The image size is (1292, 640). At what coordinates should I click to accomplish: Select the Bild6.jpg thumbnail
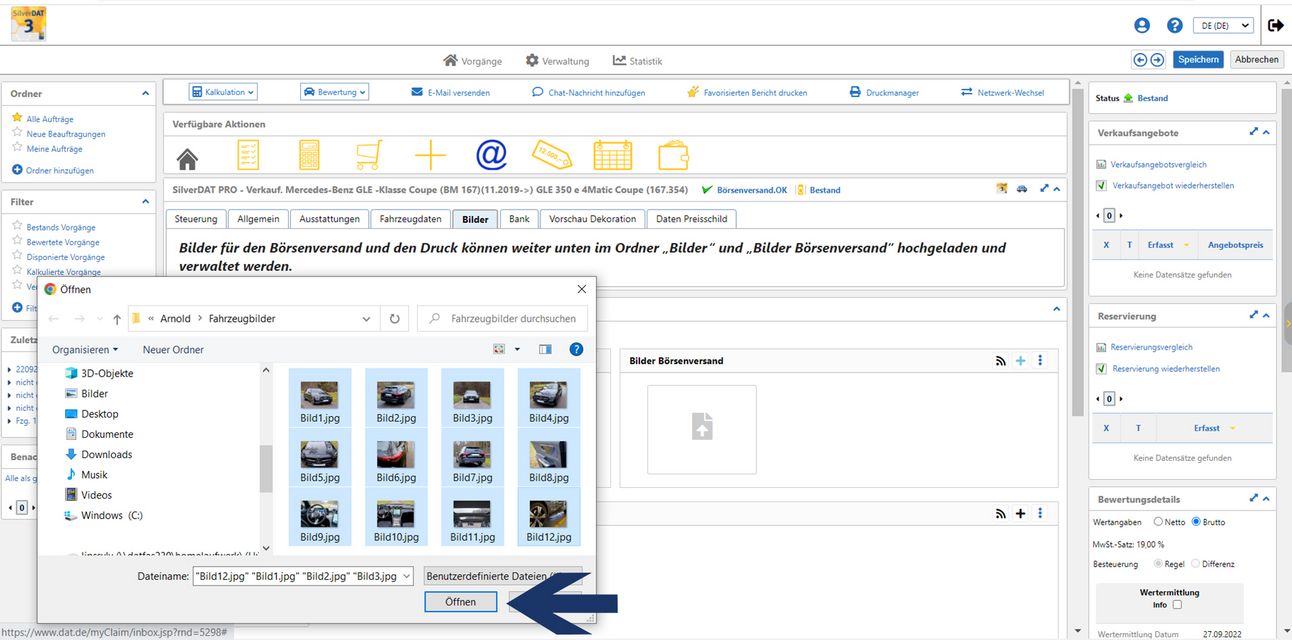click(396, 462)
